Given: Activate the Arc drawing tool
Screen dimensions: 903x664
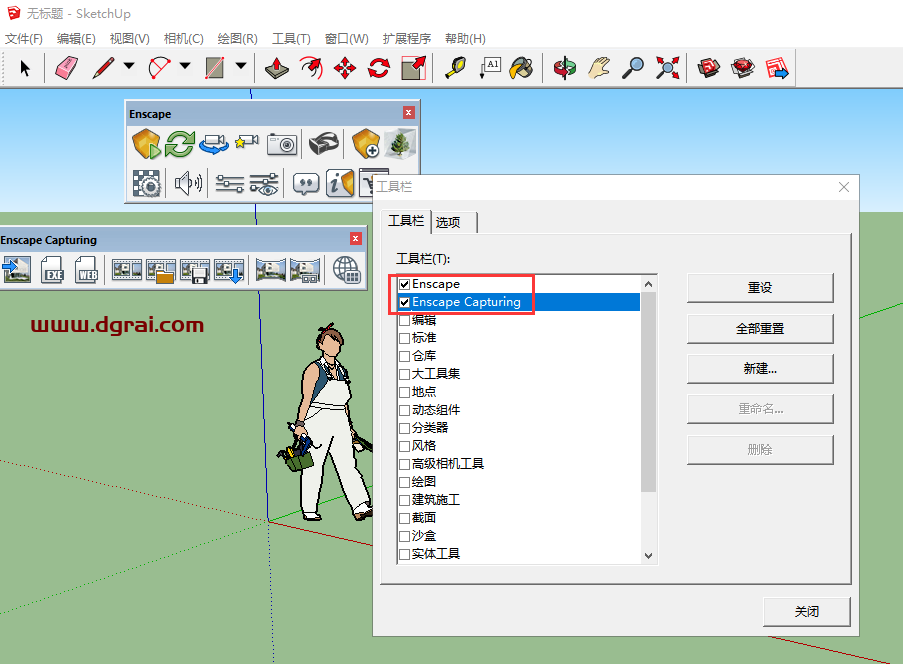Looking at the screenshot, I should (x=160, y=68).
